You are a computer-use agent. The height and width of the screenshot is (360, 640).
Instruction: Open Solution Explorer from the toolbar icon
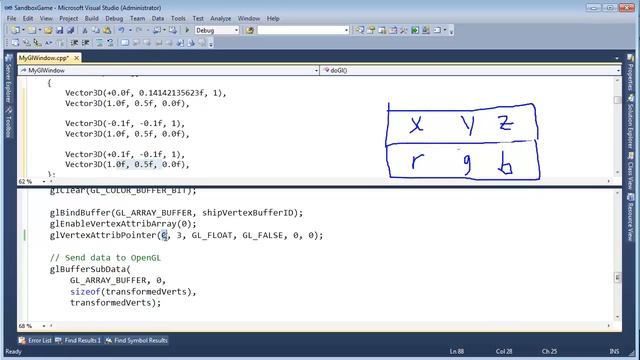(x=360, y=30)
